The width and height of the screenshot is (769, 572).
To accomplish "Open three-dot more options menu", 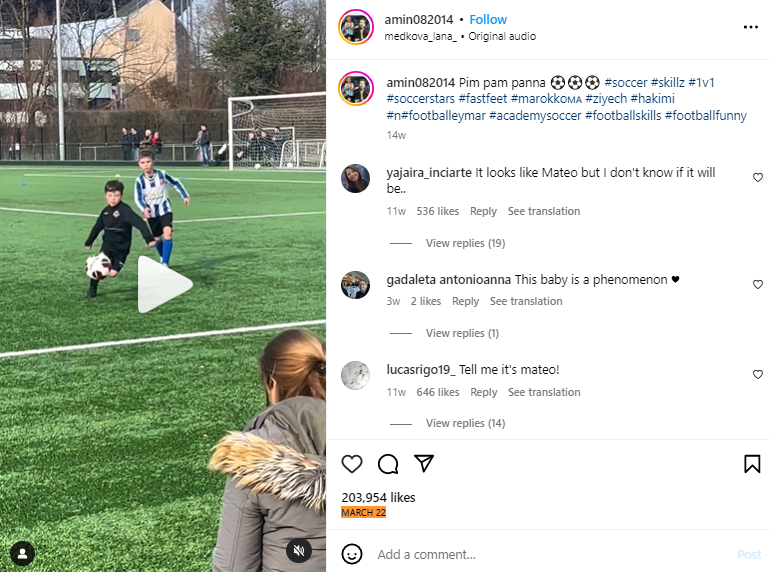I will pos(750,27).
